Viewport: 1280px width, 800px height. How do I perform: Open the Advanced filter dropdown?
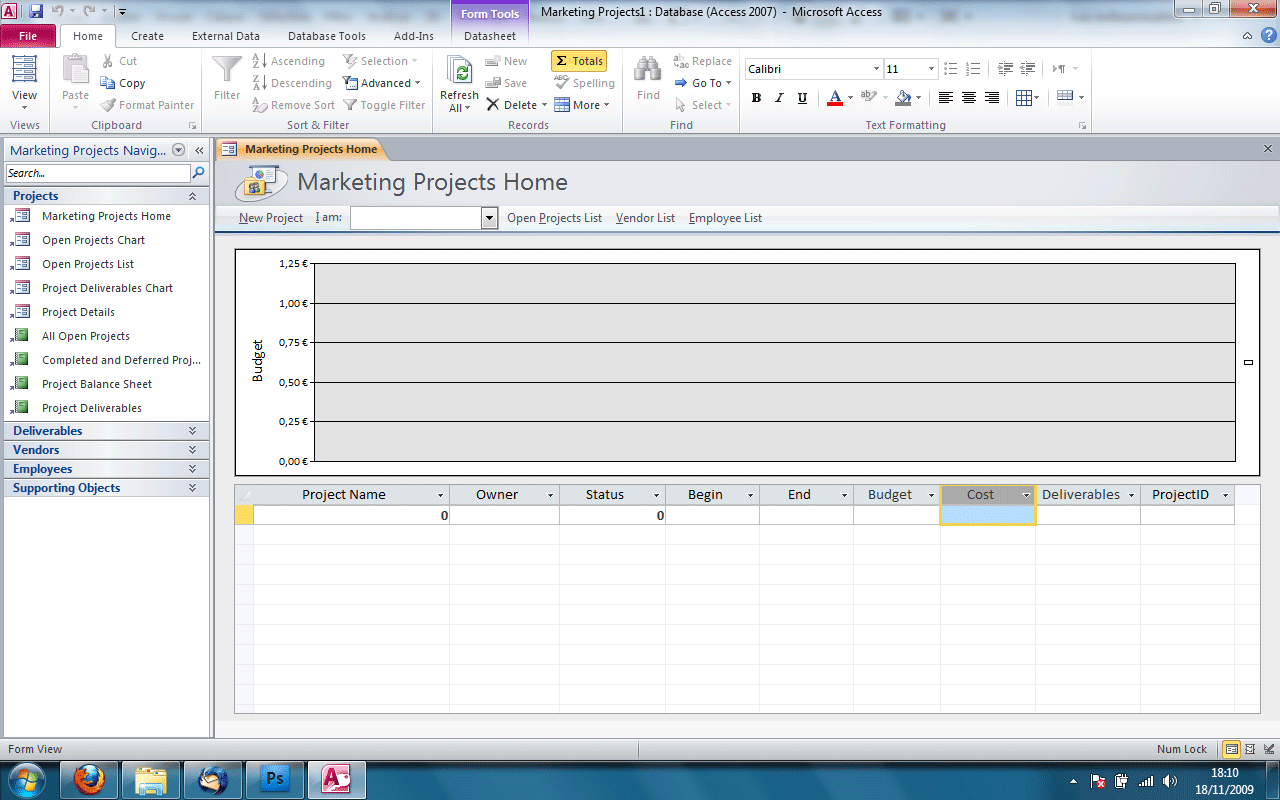(x=381, y=83)
